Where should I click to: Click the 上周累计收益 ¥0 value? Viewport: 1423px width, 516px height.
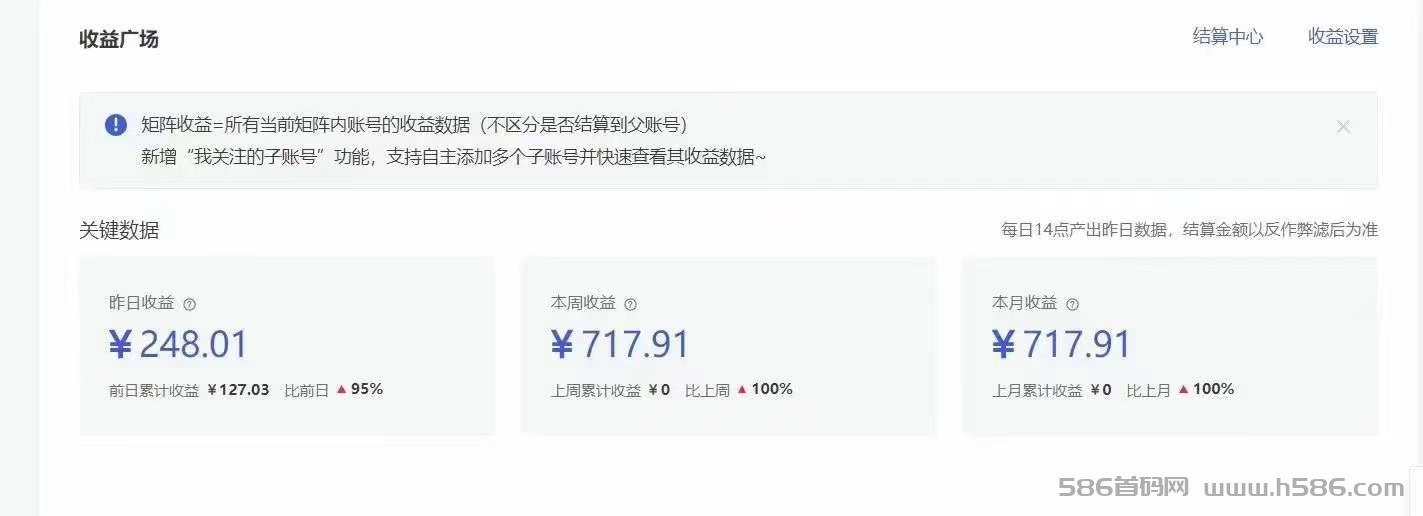coord(659,390)
